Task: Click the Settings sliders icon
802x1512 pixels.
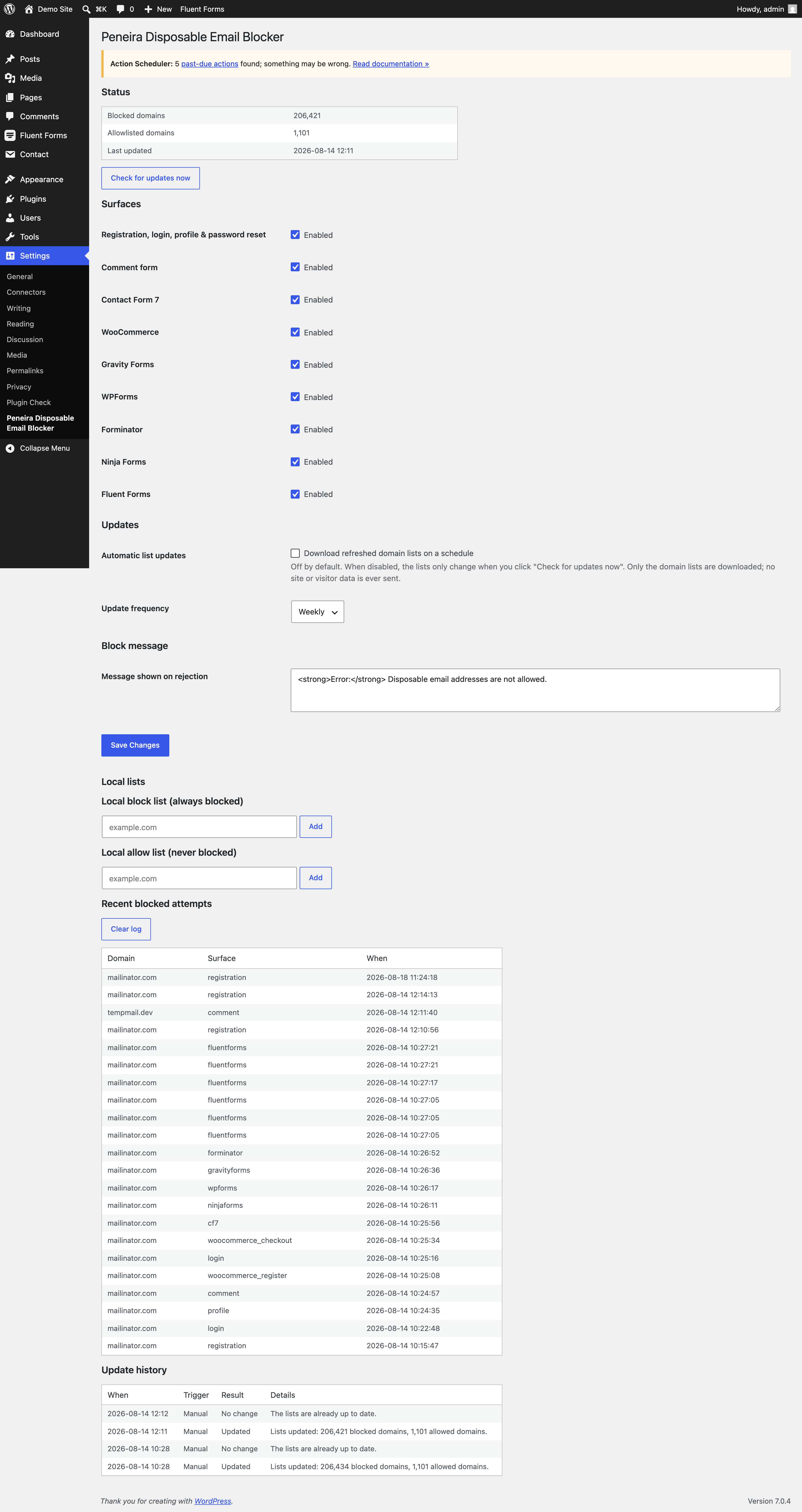Action: coord(10,256)
